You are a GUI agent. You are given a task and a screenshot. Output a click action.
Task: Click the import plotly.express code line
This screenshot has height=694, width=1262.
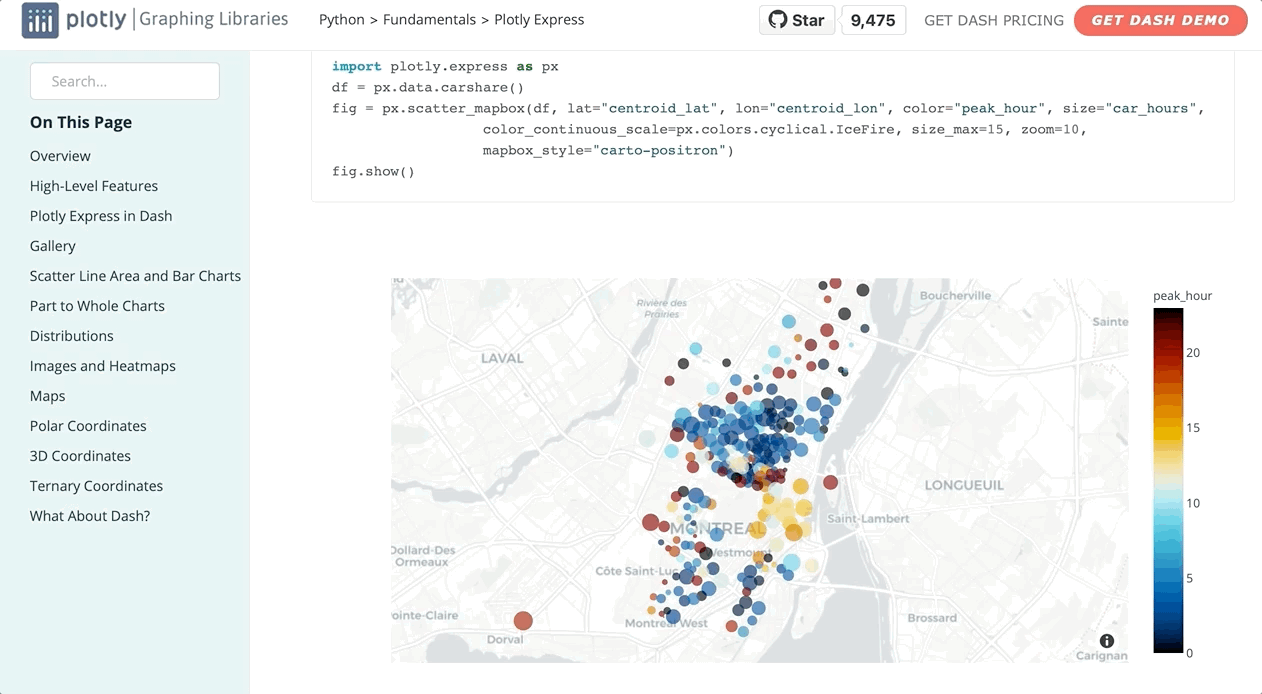(445, 66)
